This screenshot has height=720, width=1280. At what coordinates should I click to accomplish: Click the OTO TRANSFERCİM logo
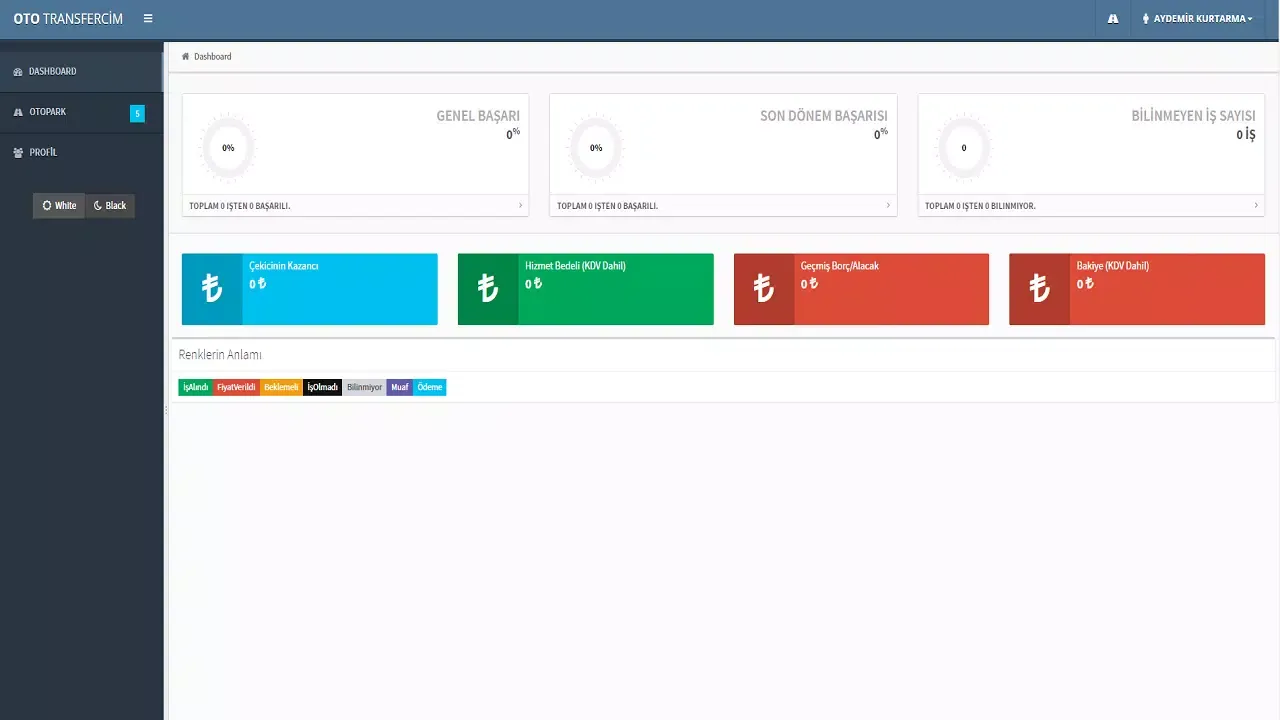coord(68,18)
